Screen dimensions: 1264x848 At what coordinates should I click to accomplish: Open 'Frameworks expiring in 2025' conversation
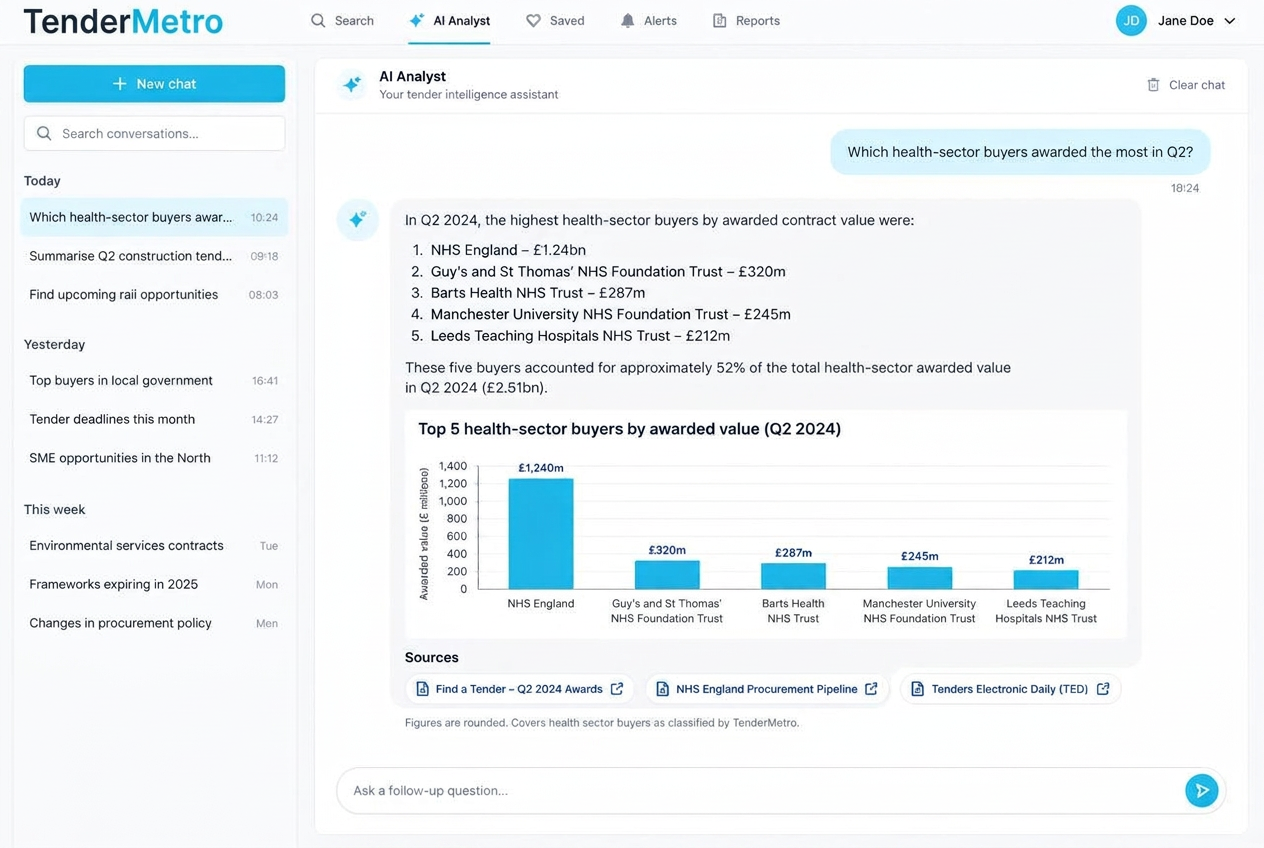154,585
